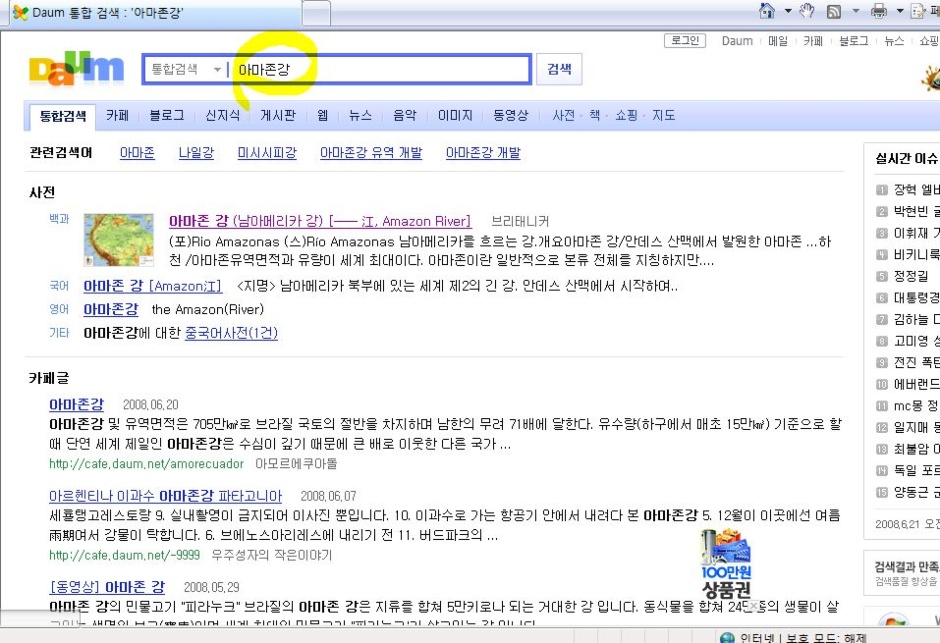The width and height of the screenshot is (940, 643).
Task: Open cafe post 아마존강 dated 2008.06.20
Action: pyautogui.click(x=76, y=404)
